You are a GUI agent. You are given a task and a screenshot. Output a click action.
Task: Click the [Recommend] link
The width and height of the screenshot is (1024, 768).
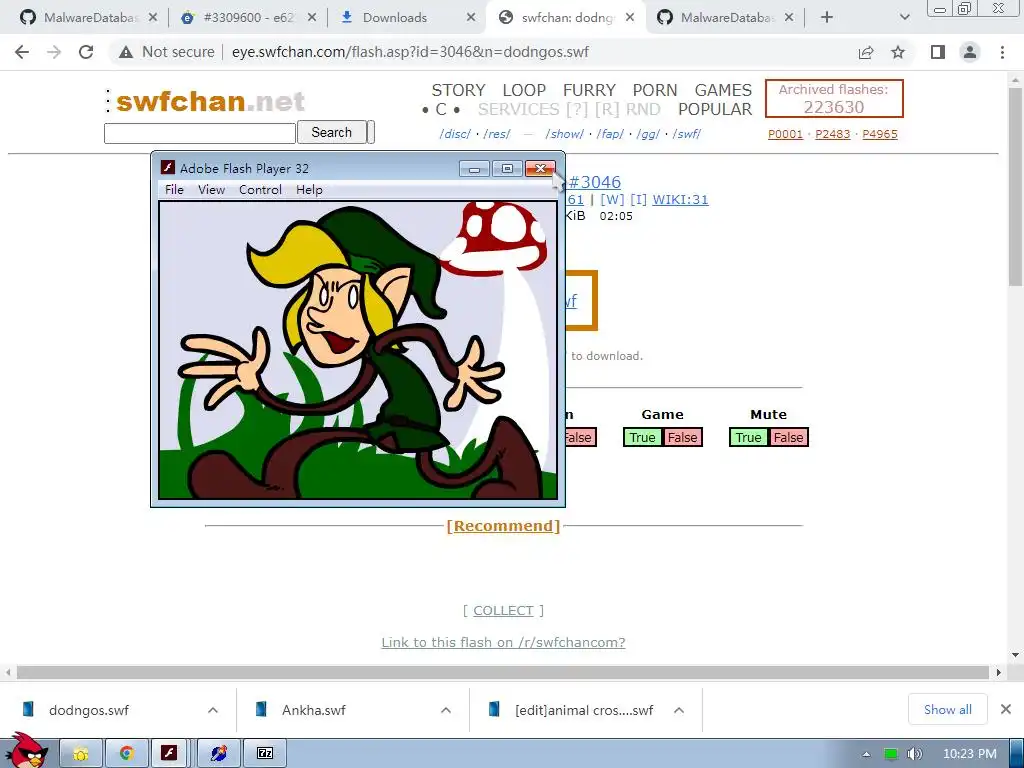pyautogui.click(x=503, y=526)
